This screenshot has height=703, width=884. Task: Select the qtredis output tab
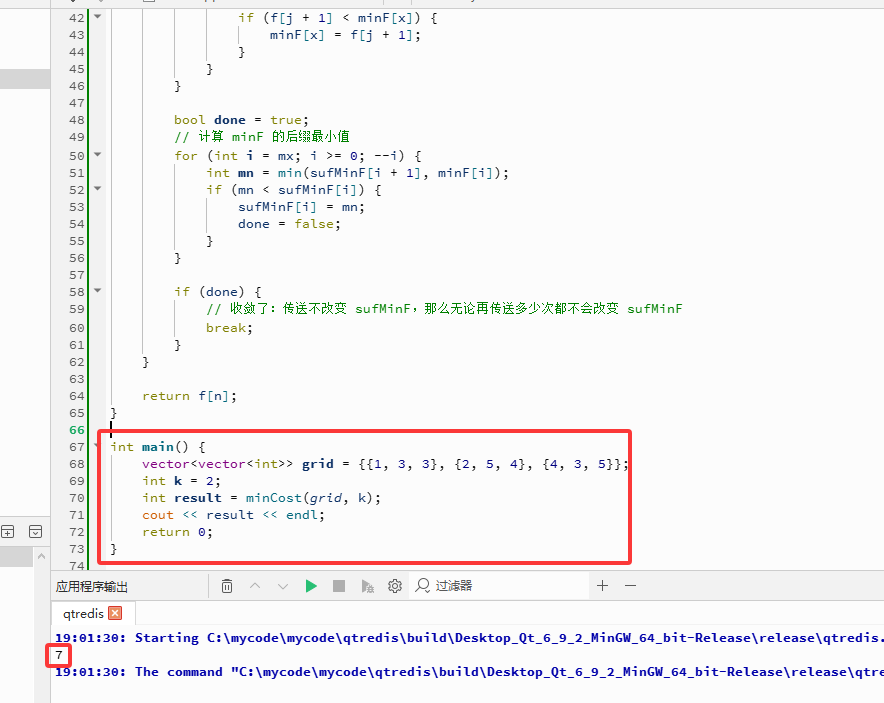point(83,613)
